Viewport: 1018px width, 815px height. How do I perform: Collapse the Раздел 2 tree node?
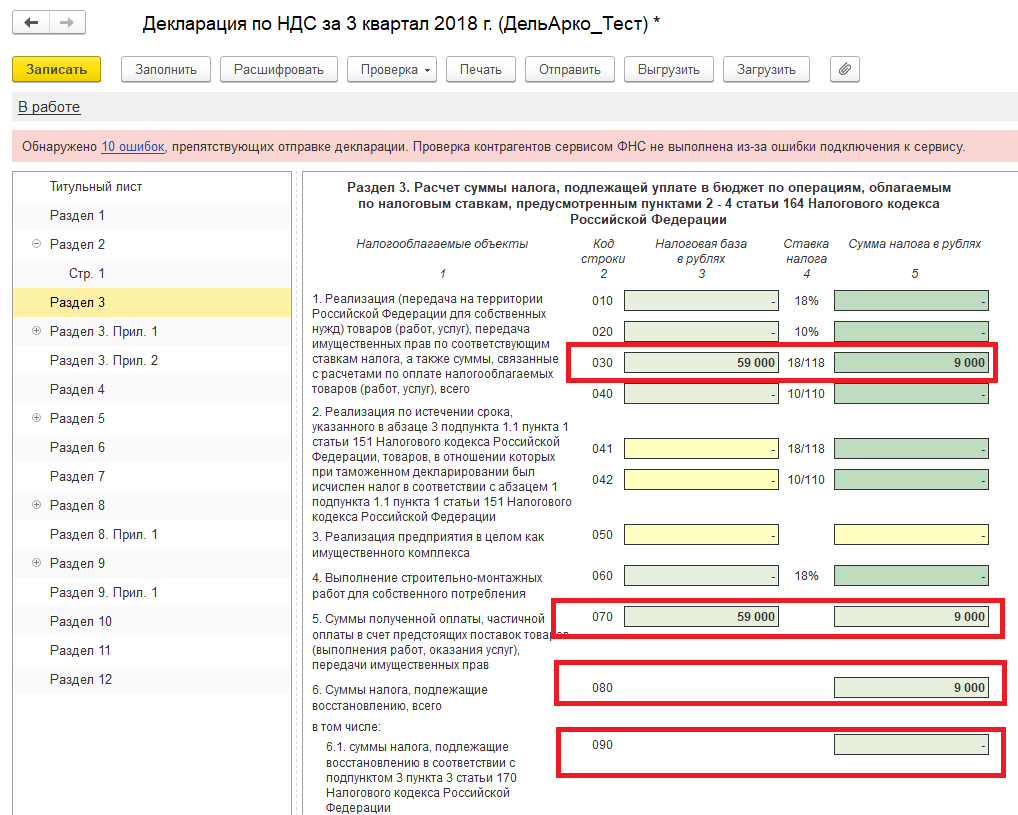click(x=36, y=244)
